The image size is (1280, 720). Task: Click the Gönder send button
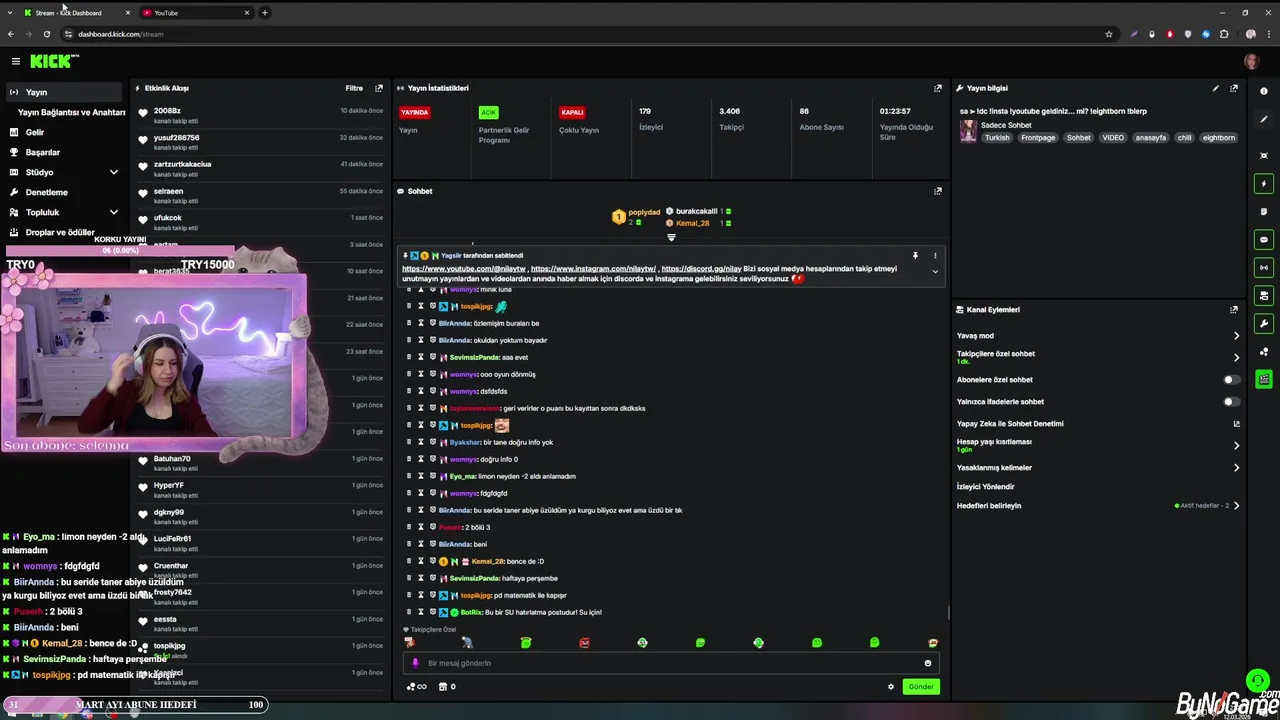[x=921, y=687]
